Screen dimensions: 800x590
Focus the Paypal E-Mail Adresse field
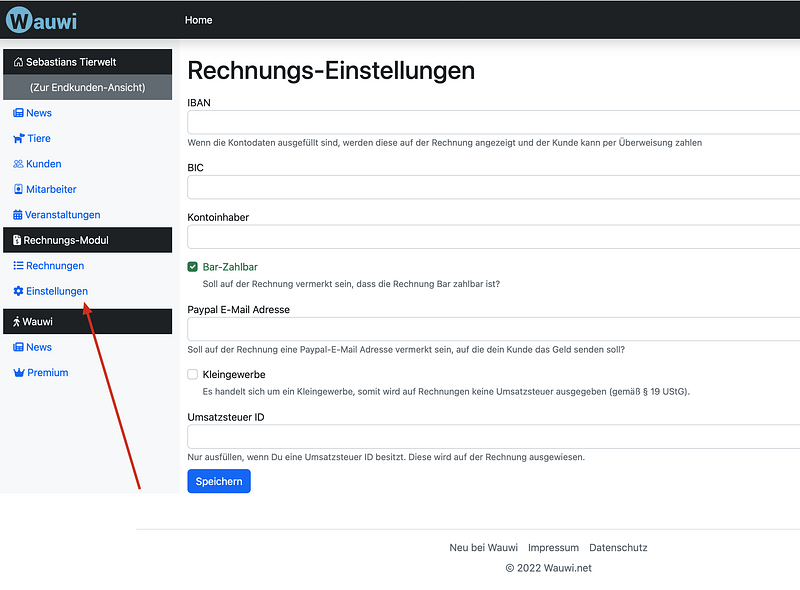pos(493,329)
